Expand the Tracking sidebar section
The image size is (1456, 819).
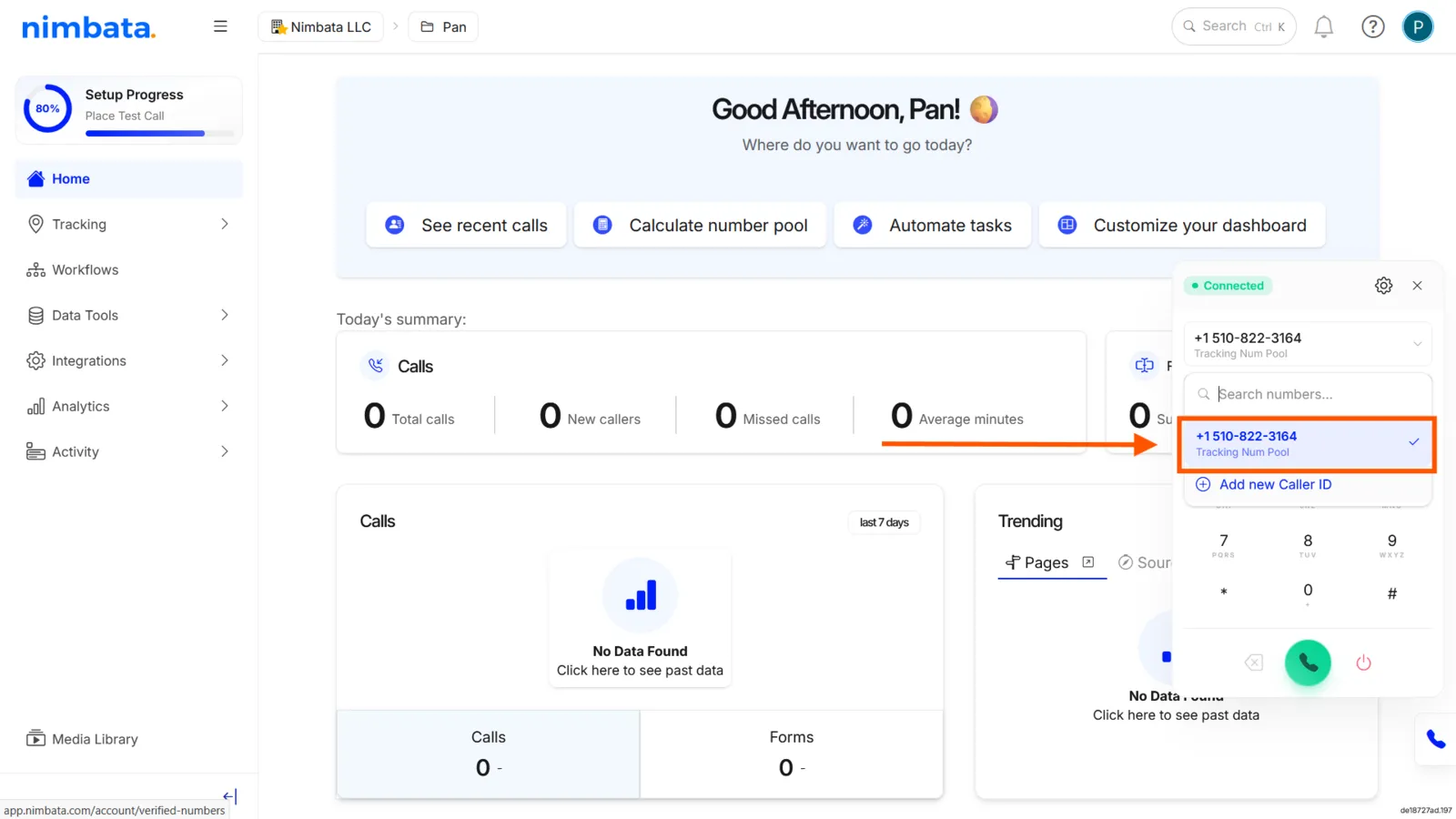tap(129, 224)
